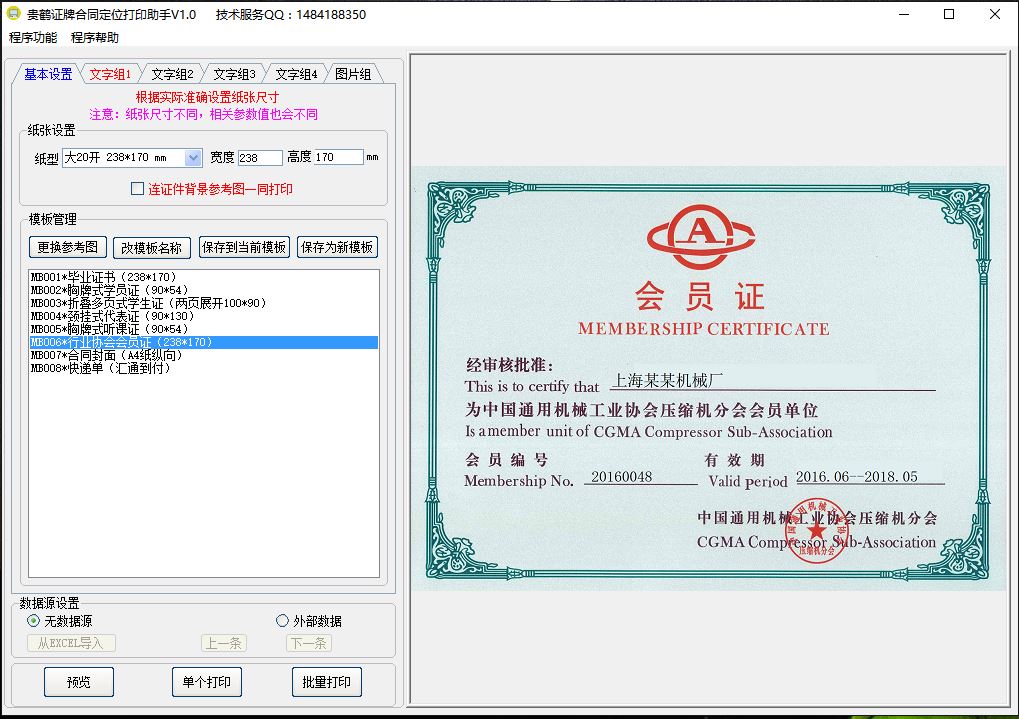The image size is (1019, 719).
Task: Select template MB007*合同封面 (A4纸纵向)
Action: coord(204,355)
